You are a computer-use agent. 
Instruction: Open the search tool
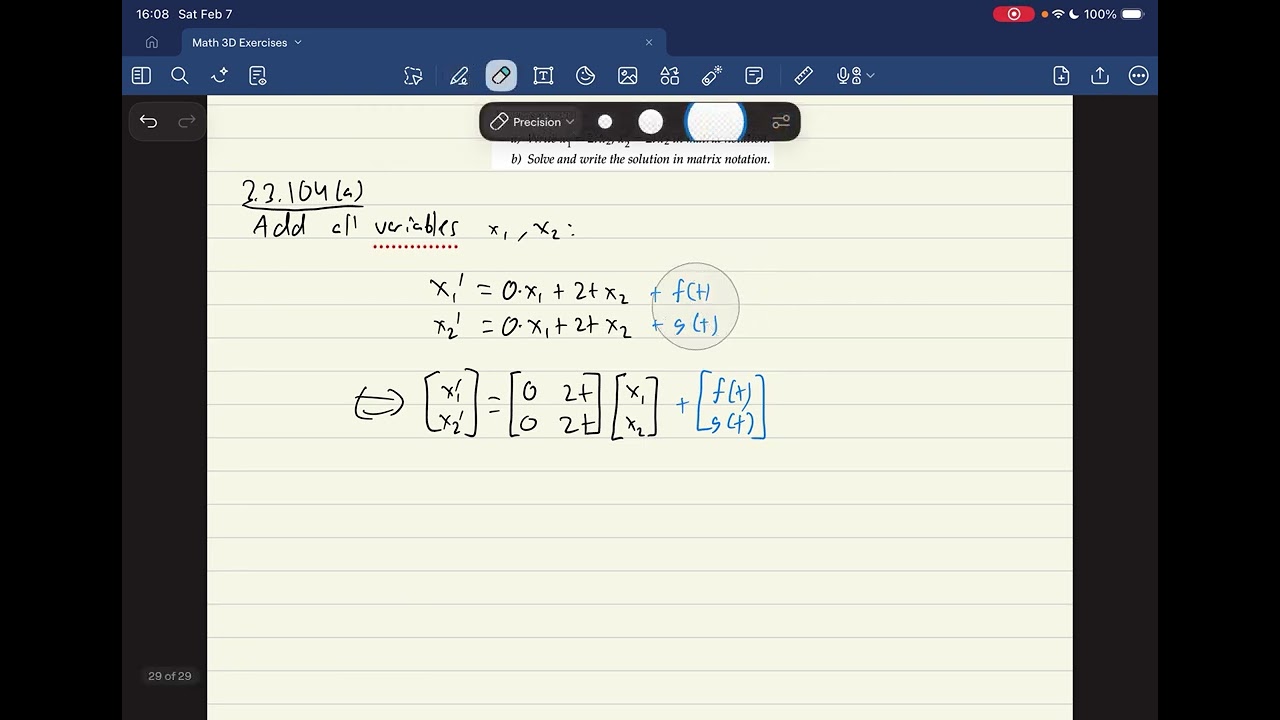180,76
